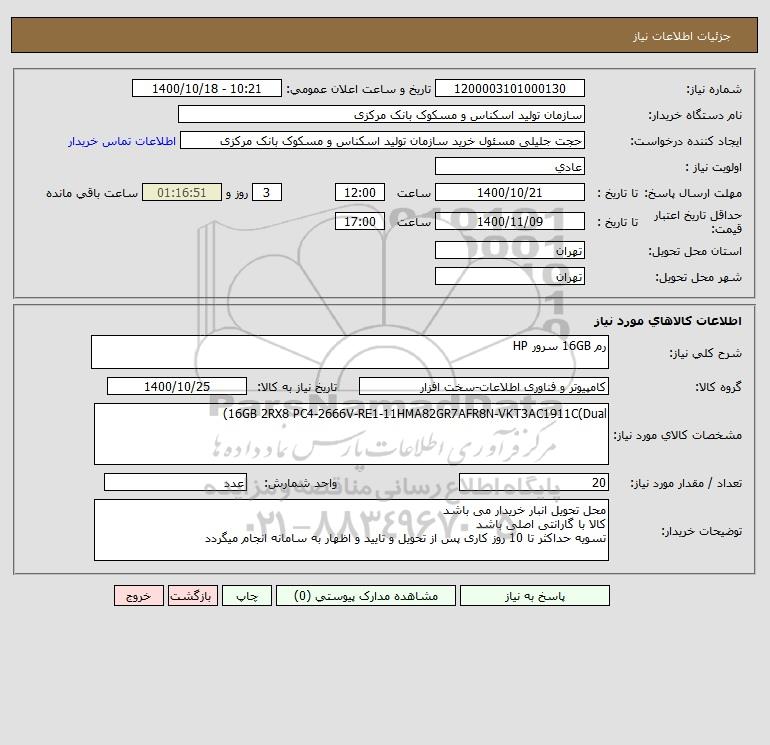Click label ساعت باقی مانده

tap(92, 193)
